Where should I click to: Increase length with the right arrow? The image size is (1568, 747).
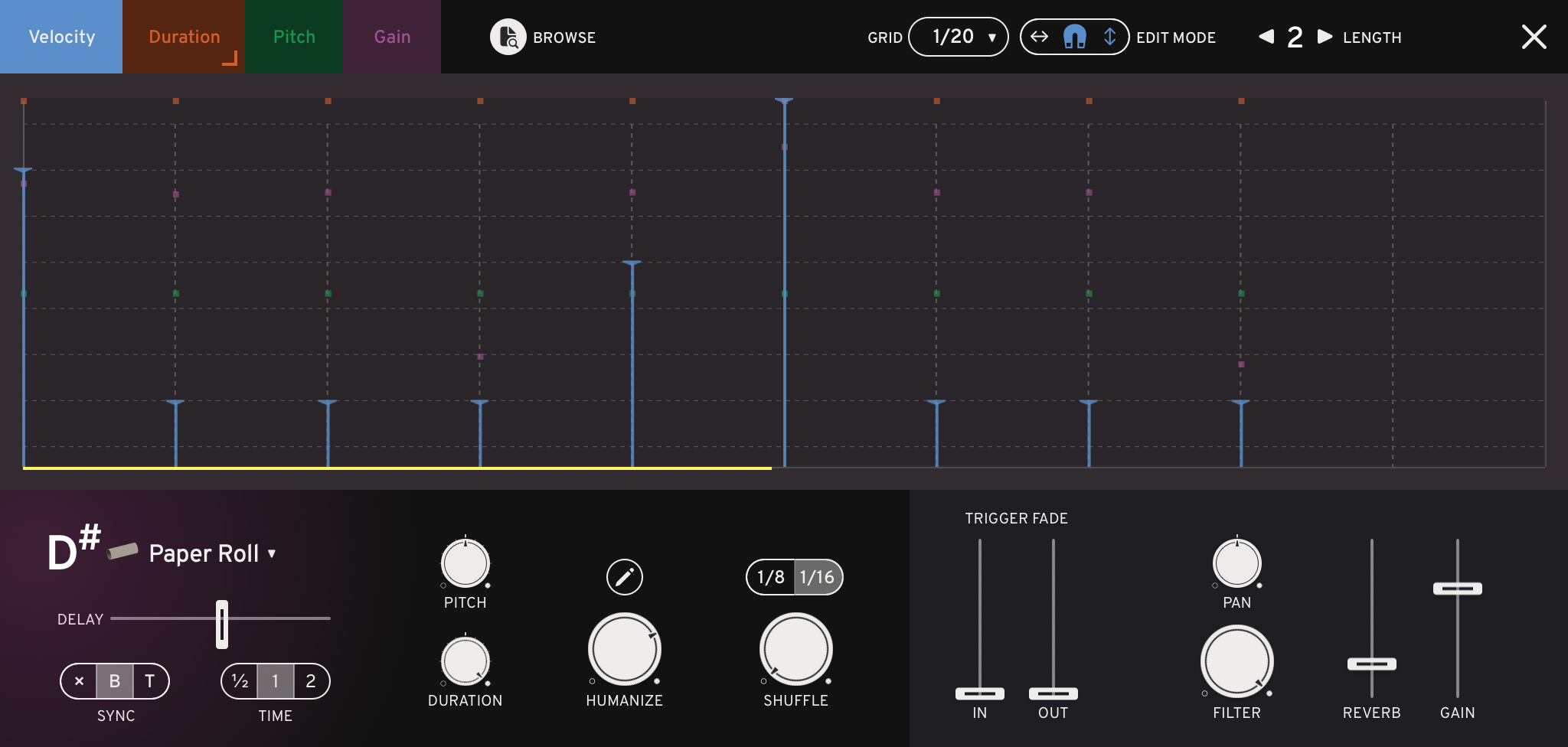[x=1325, y=37]
